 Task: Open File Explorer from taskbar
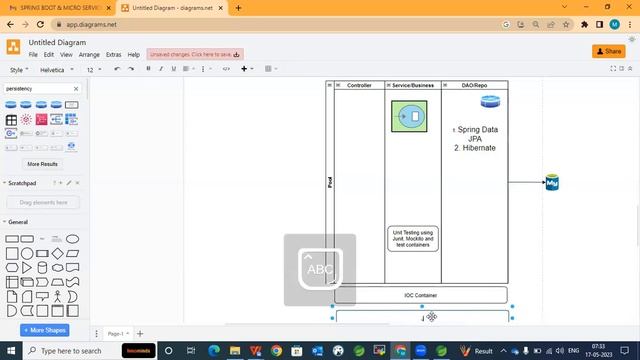[235, 351]
